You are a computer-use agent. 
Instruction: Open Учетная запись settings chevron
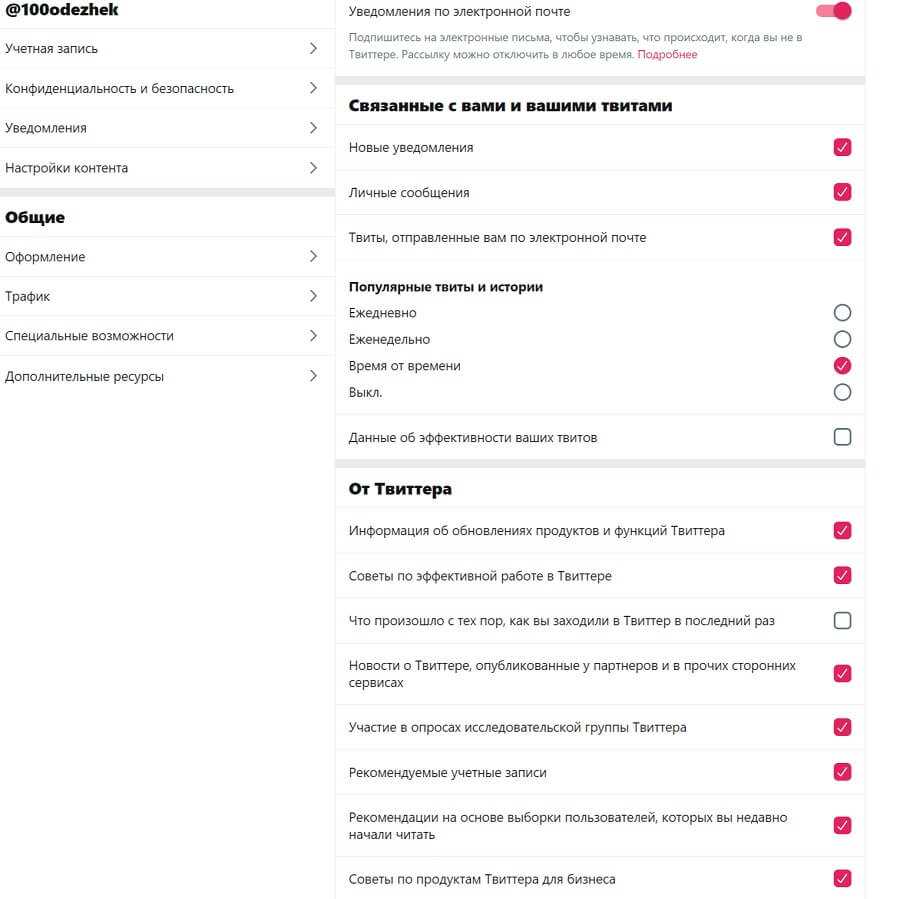click(x=313, y=48)
